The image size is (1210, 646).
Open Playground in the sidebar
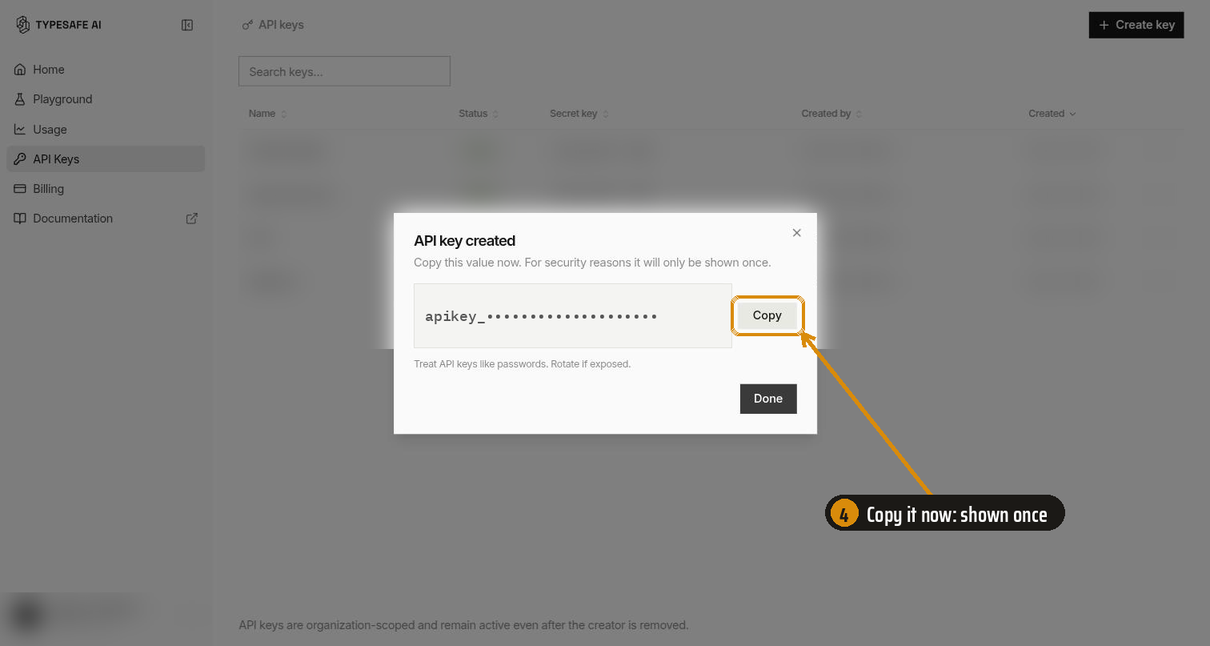[x=105, y=99]
